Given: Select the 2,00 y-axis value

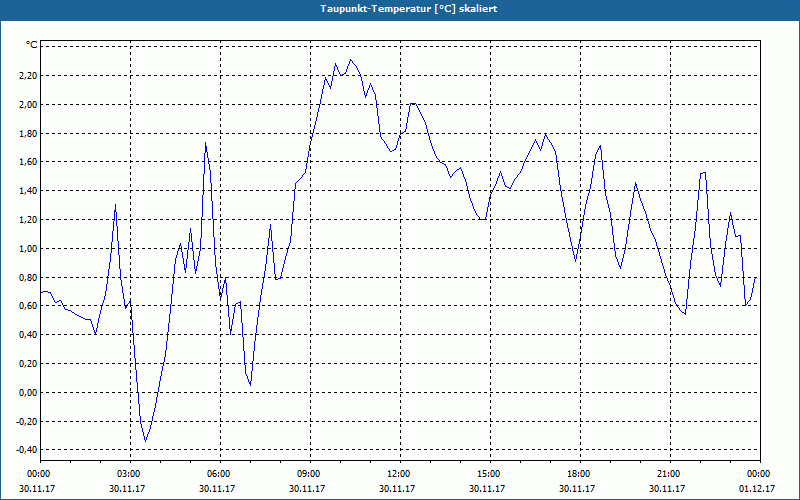Looking at the screenshot, I should (x=29, y=105).
